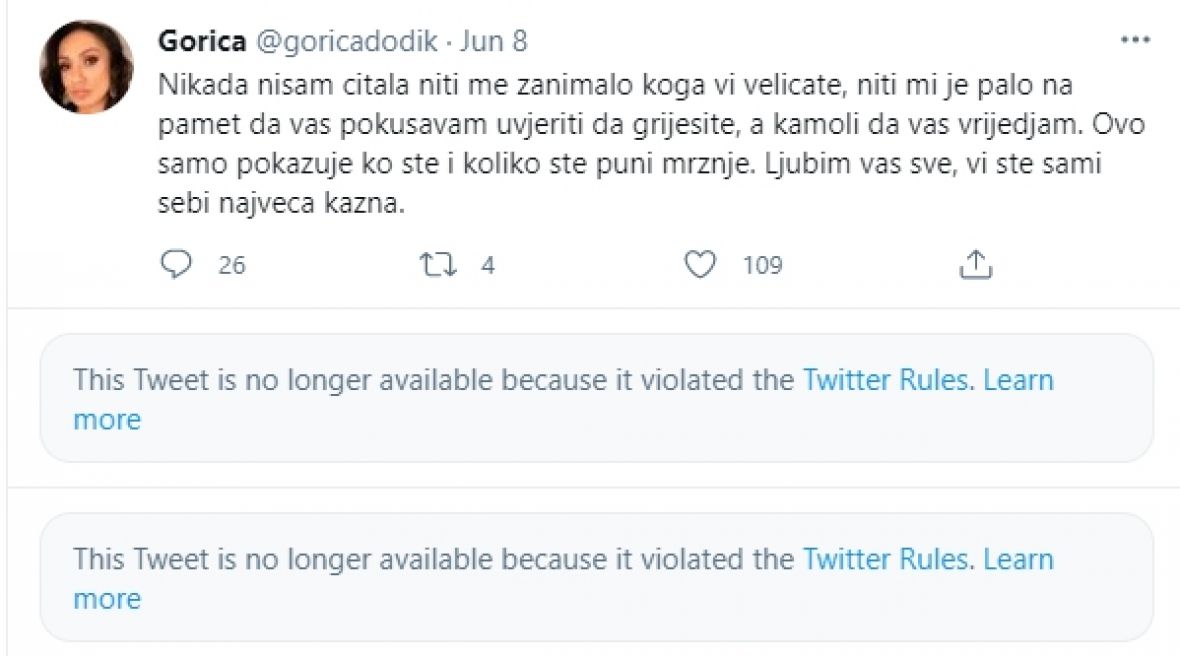Viewport: 1180px width, 656px height.
Task: Click the retweet count 4
Action: click(x=488, y=265)
